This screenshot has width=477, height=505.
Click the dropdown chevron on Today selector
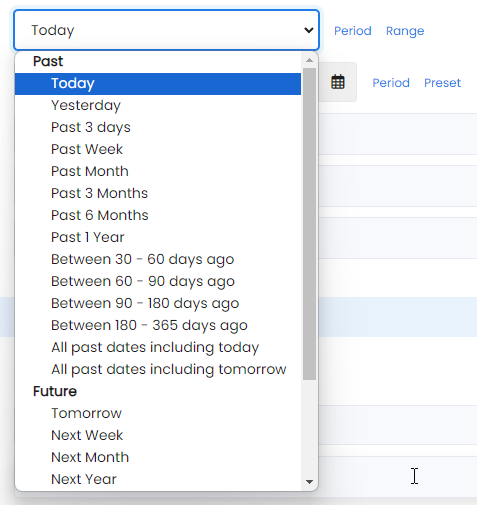309,30
